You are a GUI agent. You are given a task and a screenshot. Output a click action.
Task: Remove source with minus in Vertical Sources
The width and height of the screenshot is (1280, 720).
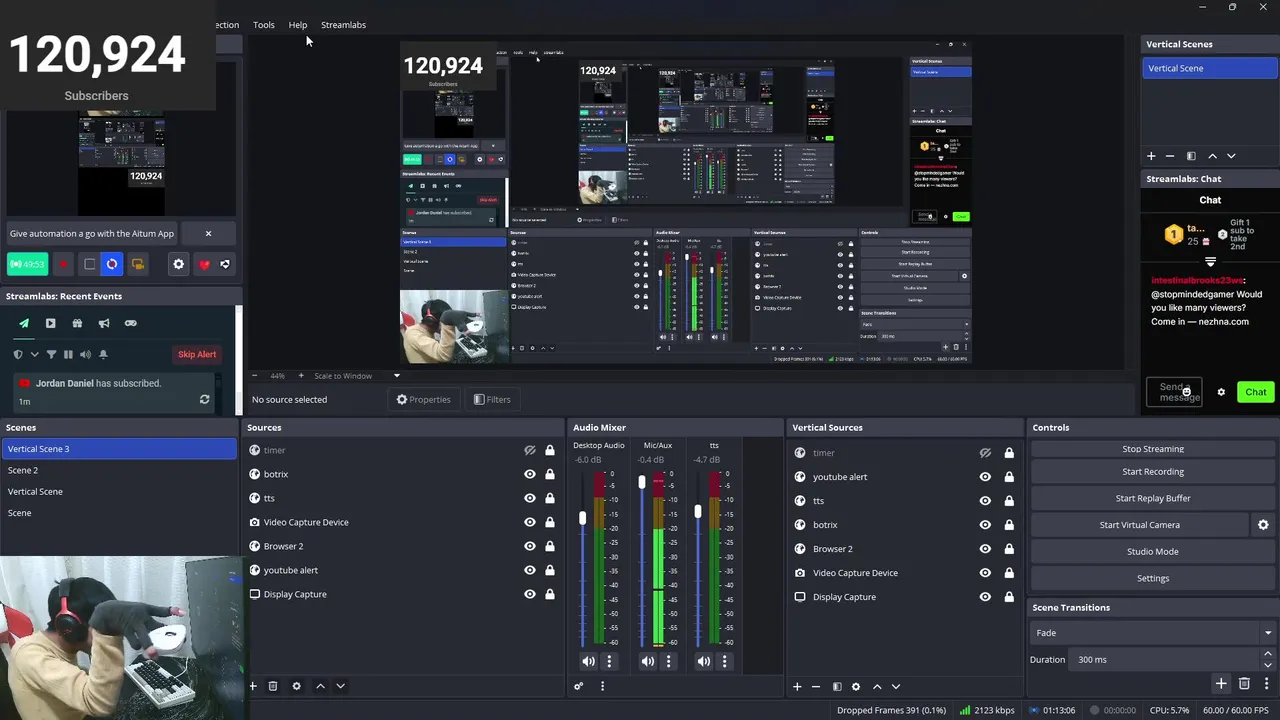click(x=816, y=686)
